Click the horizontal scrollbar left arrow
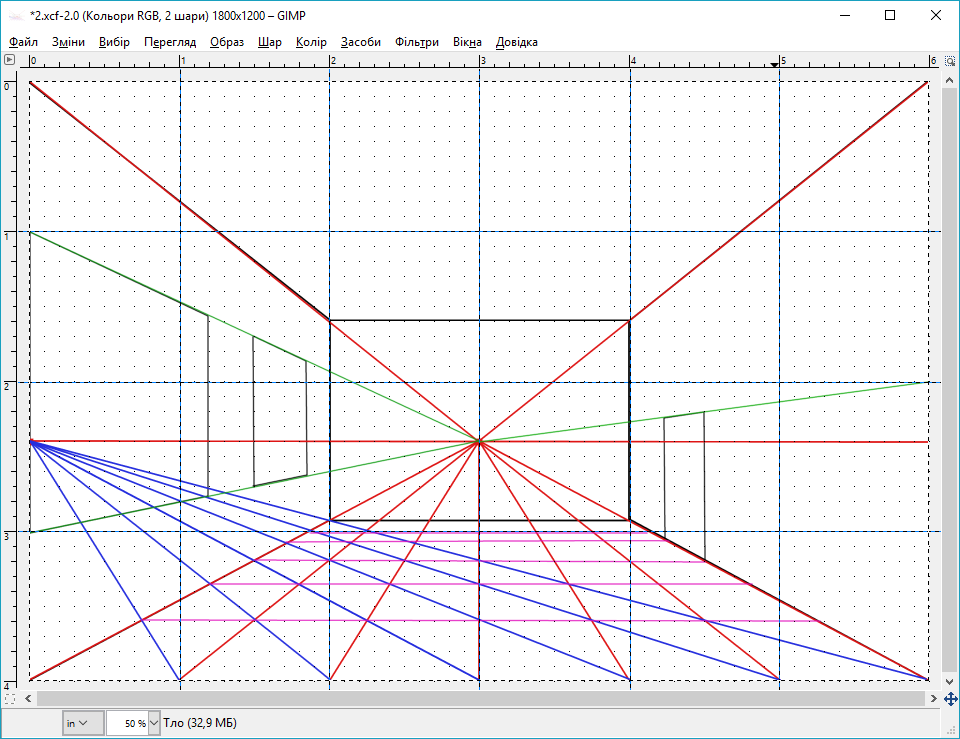The width and height of the screenshot is (960, 739). (28, 699)
